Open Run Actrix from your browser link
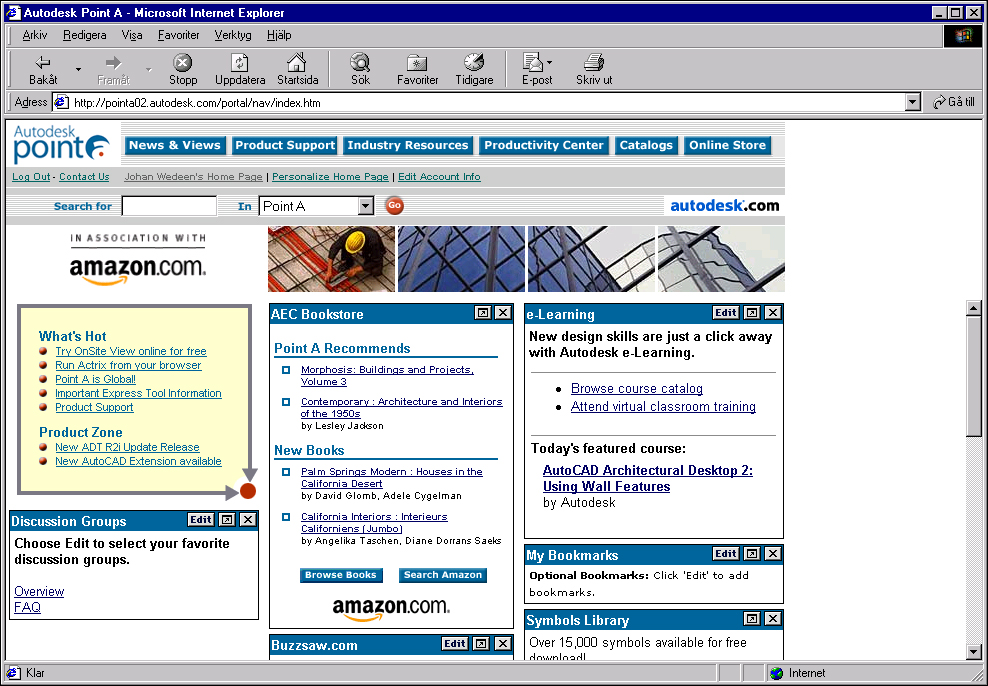The height and width of the screenshot is (686, 988). tap(128, 365)
